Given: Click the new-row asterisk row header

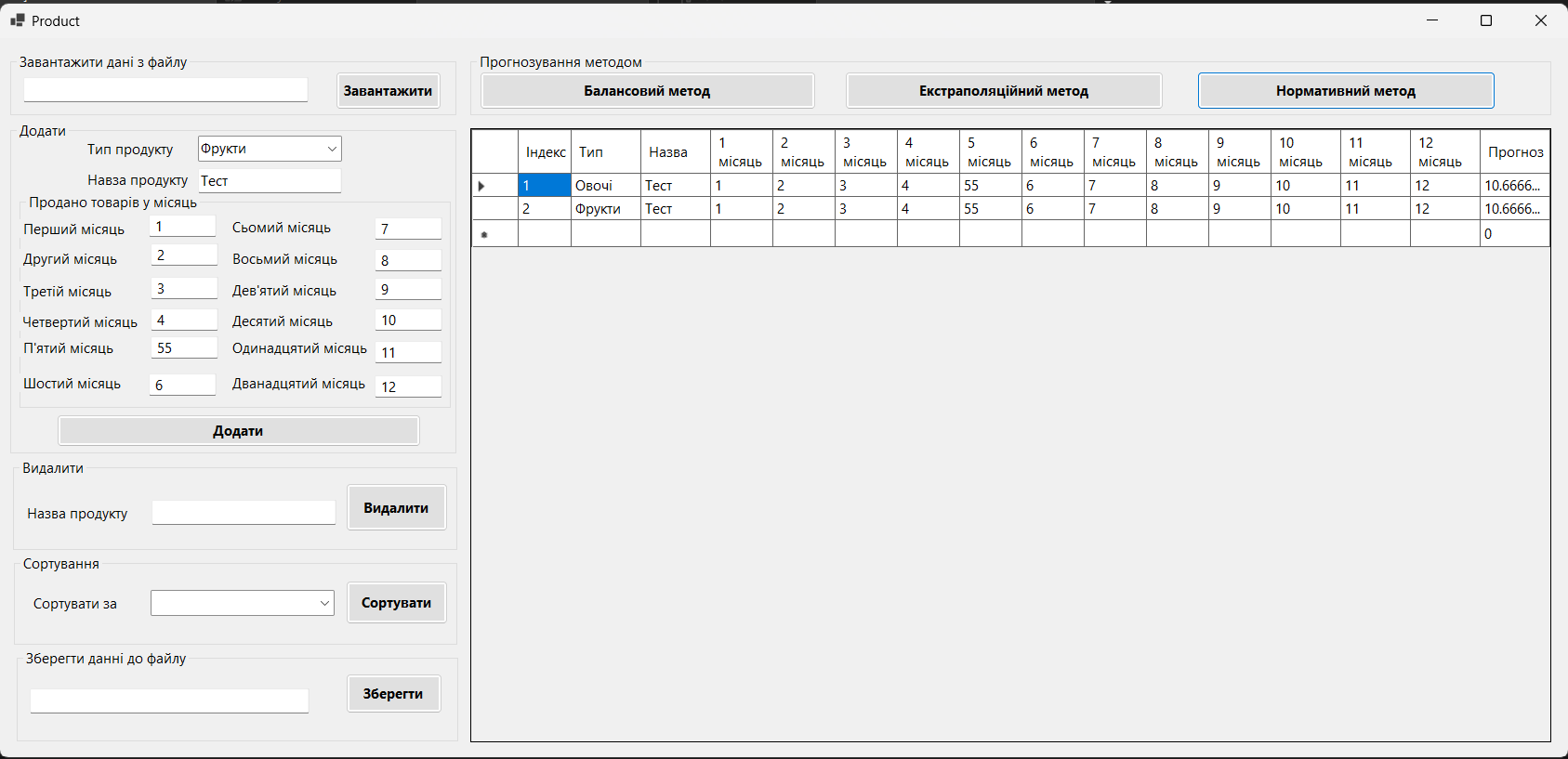Looking at the screenshot, I should [x=494, y=234].
